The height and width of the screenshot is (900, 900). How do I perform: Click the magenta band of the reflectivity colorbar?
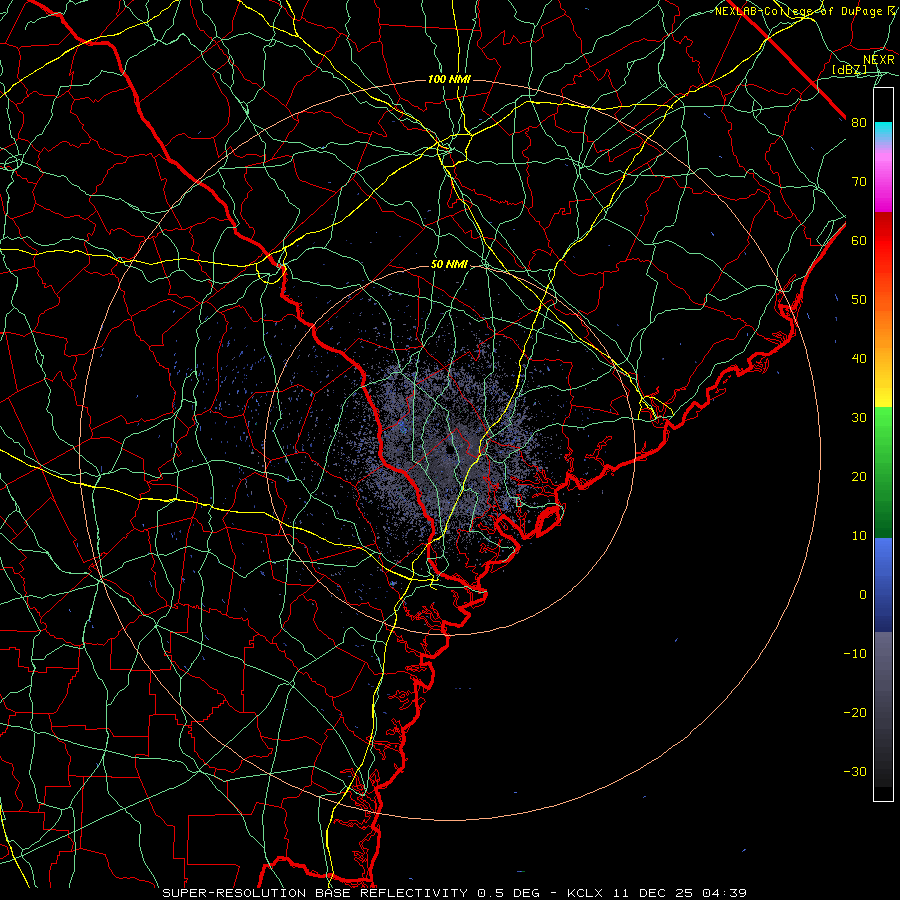[883, 183]
